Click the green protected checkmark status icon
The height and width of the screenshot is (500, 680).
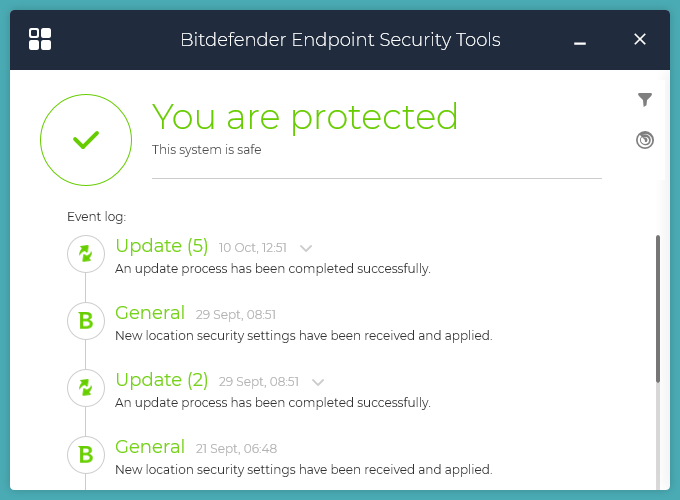click(86, 140)
